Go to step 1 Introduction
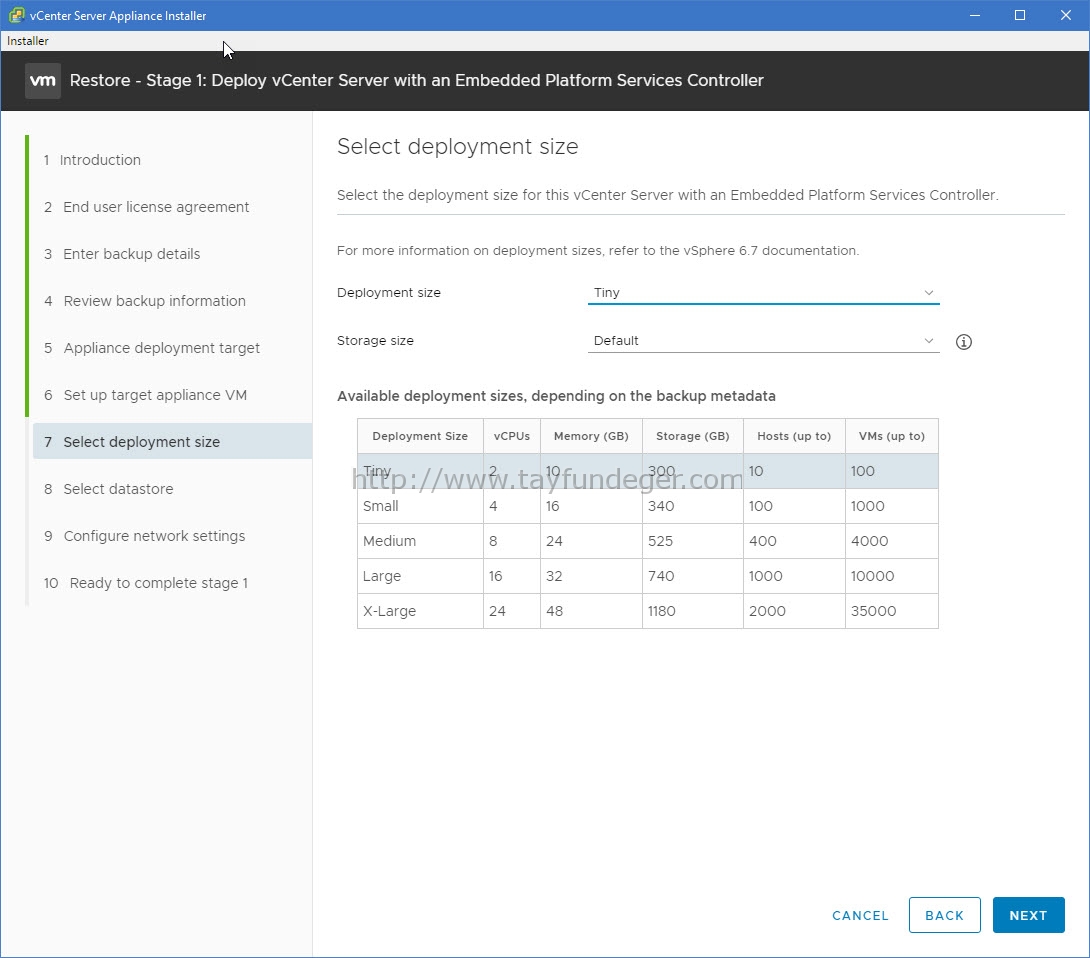The height and width of the screenshot is (958, 1090). [x=92, y=160]
